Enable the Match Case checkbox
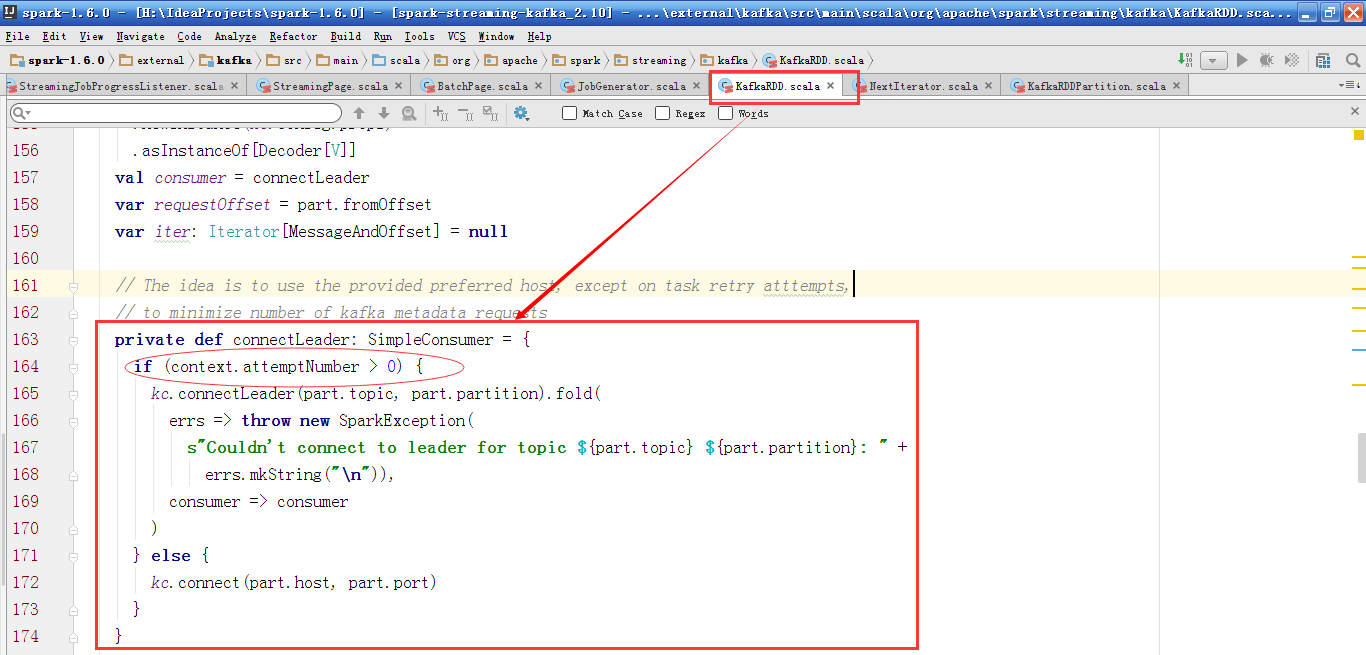Screen dimensions: 1366x655 pos(570,113)
